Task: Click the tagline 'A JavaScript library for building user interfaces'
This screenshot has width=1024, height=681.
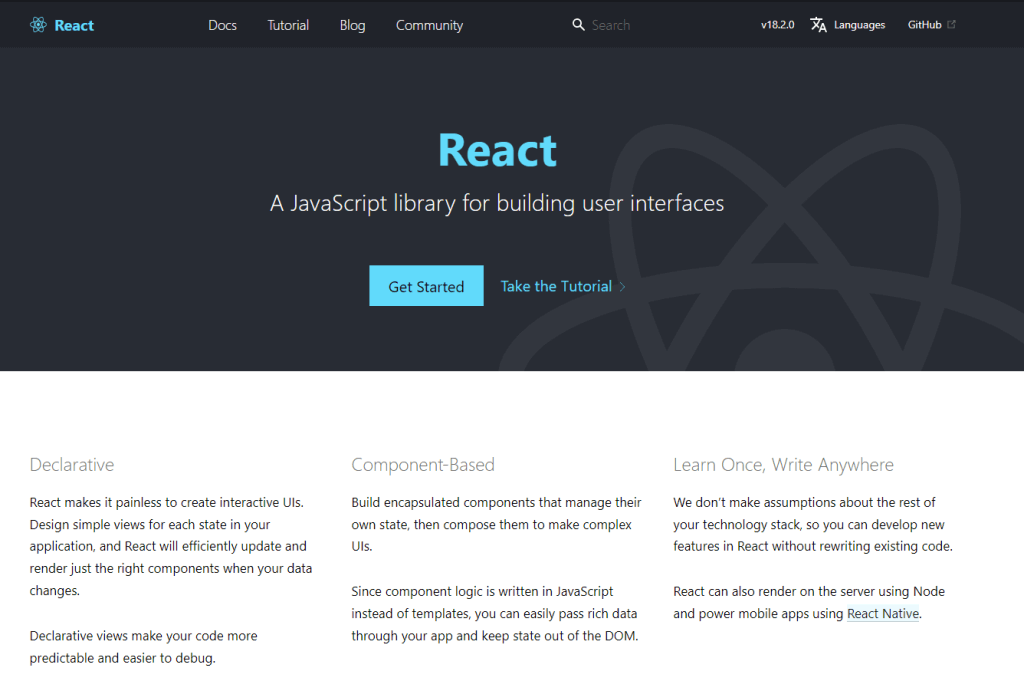Action: [x=497, y=203]
